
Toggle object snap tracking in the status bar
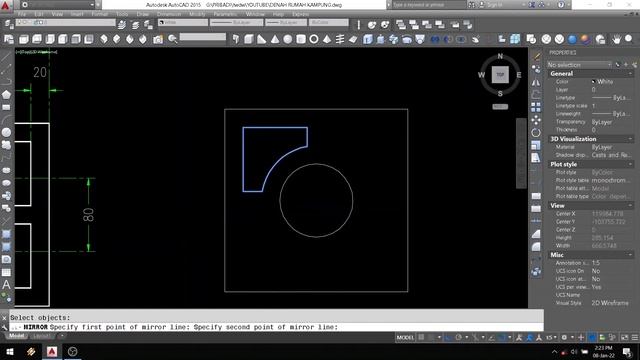tap(492, 337)
